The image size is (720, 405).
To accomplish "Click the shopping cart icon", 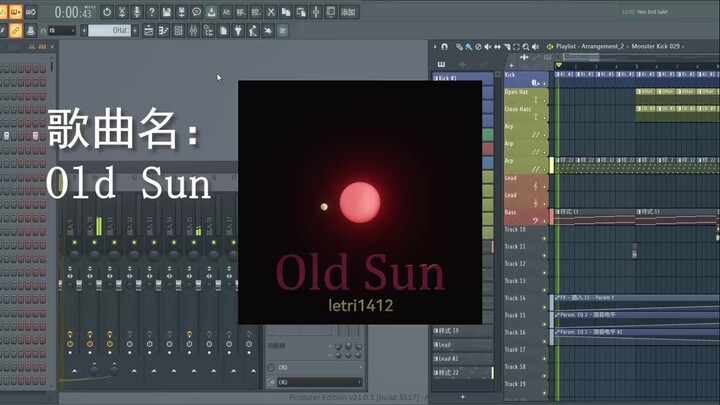I will 282,31.
